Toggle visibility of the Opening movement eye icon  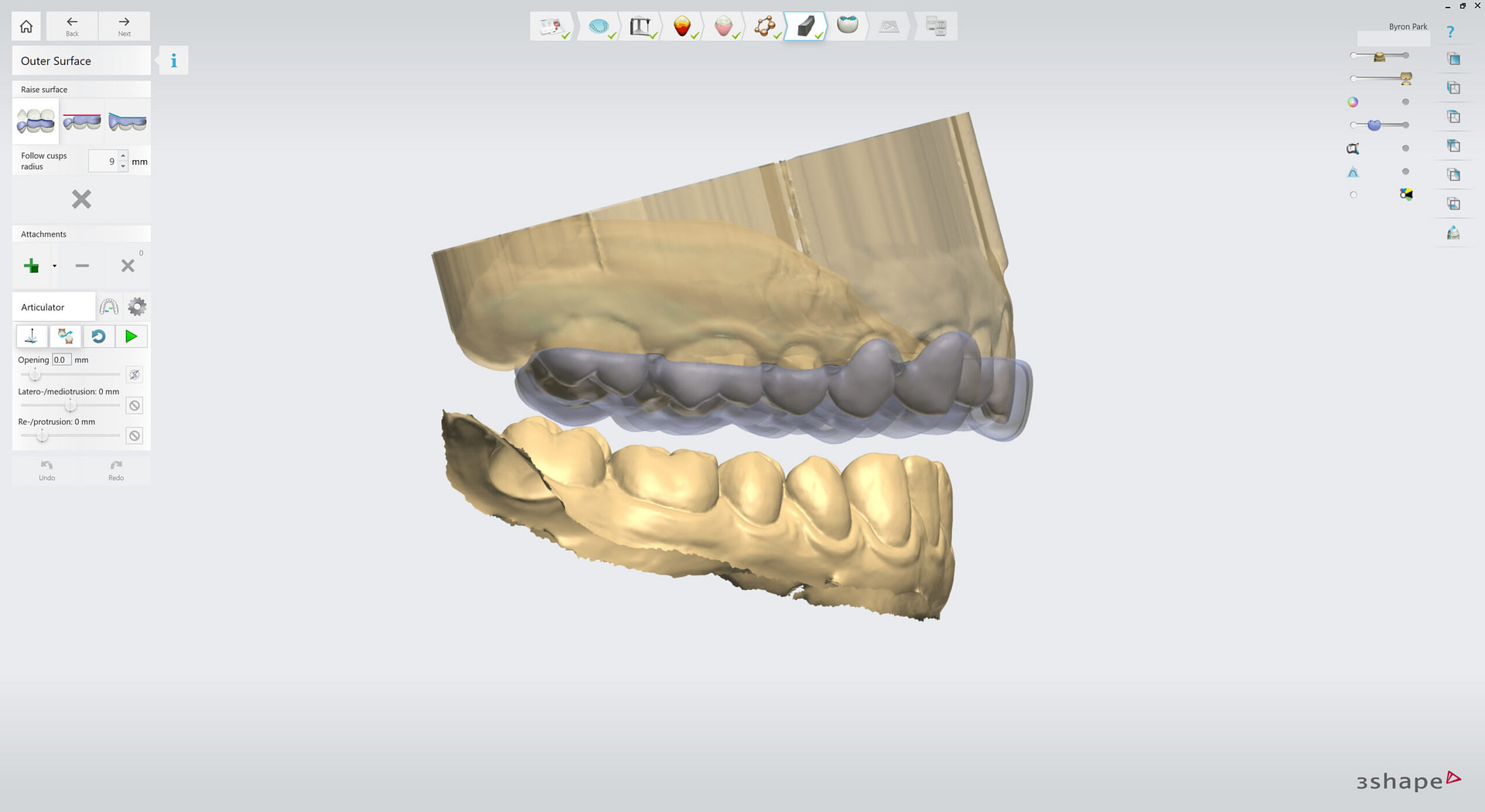pyautogui.click(x=134, y=374)
